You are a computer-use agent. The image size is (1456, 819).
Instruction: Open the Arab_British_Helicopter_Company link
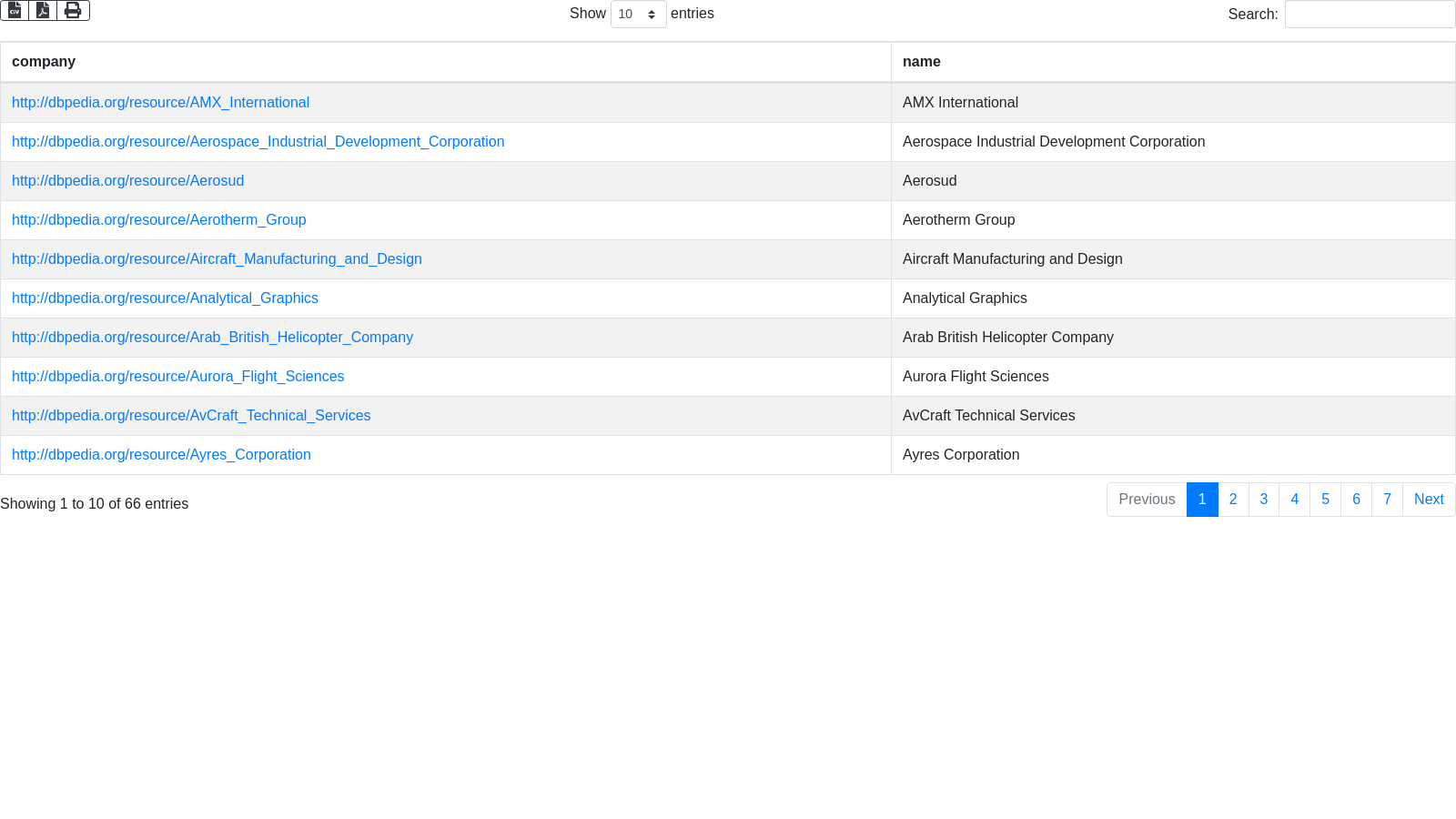(x=212, y=338)
